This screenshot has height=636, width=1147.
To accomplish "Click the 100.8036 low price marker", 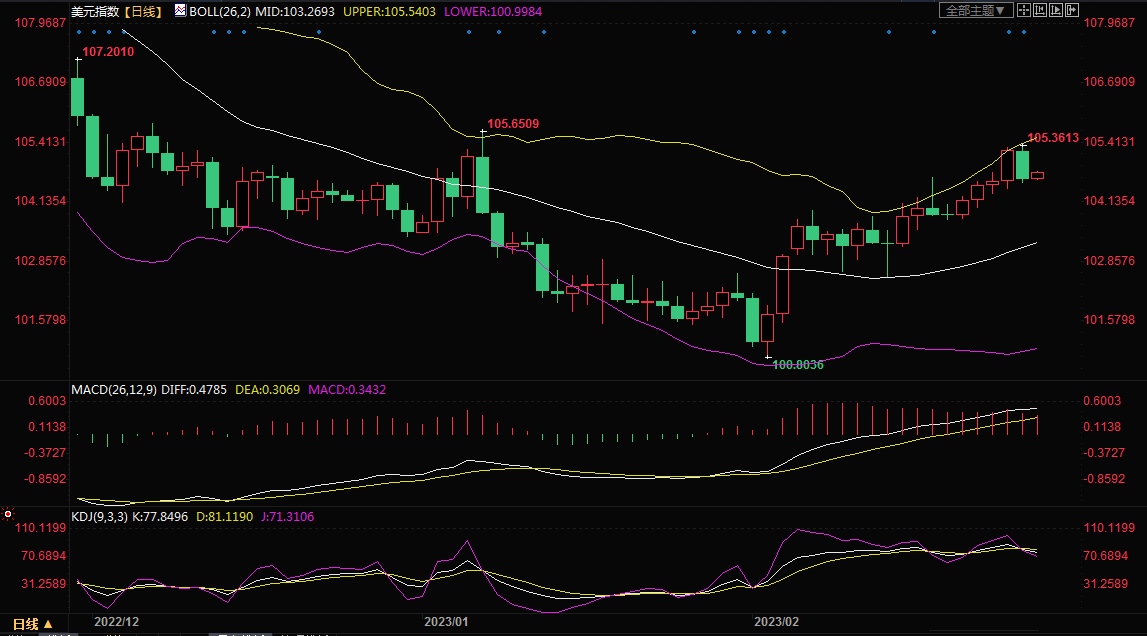I will tap(798, 365).
